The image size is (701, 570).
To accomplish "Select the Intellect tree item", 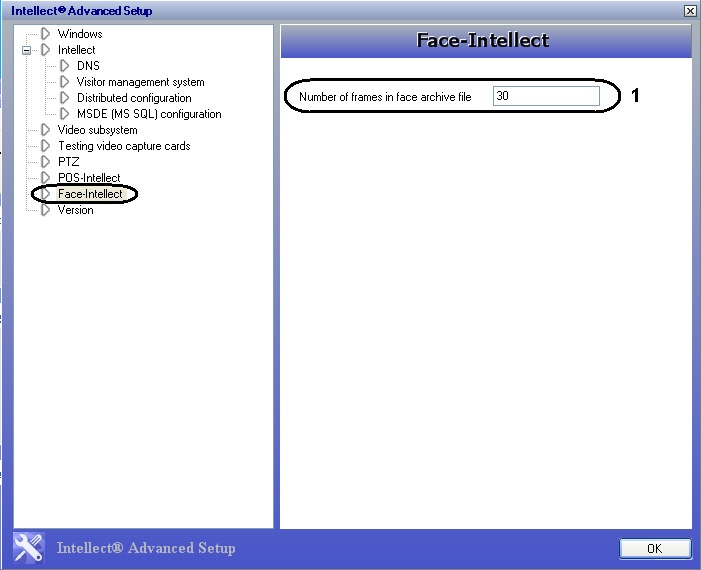I will click(x=76, y=50).
